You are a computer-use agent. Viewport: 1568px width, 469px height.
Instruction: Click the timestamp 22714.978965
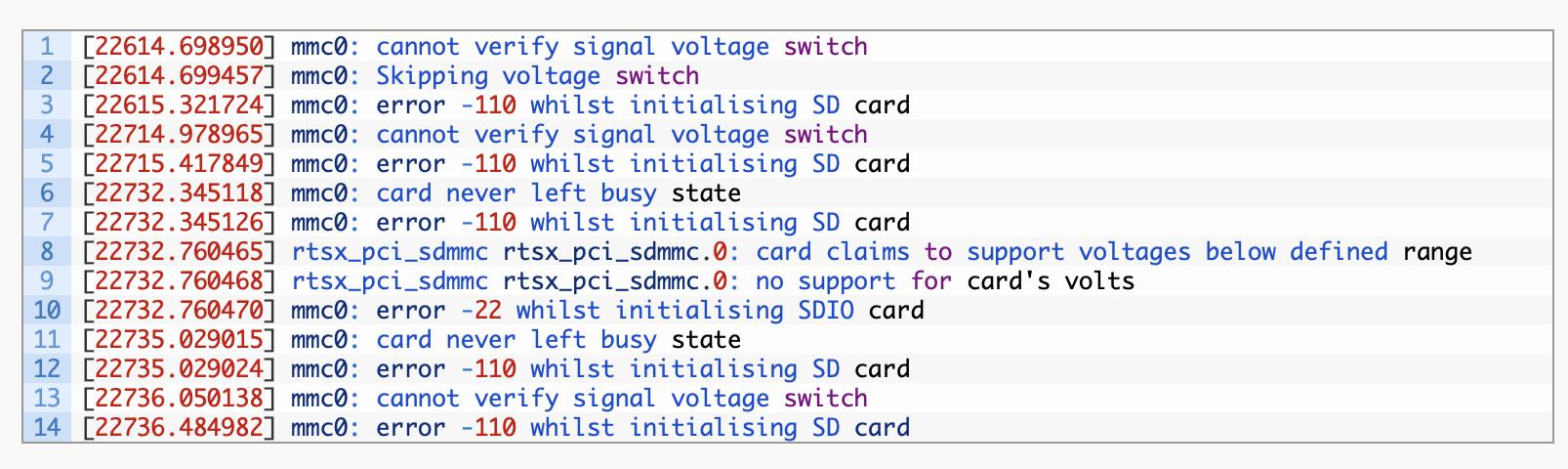tap(180, 135)
